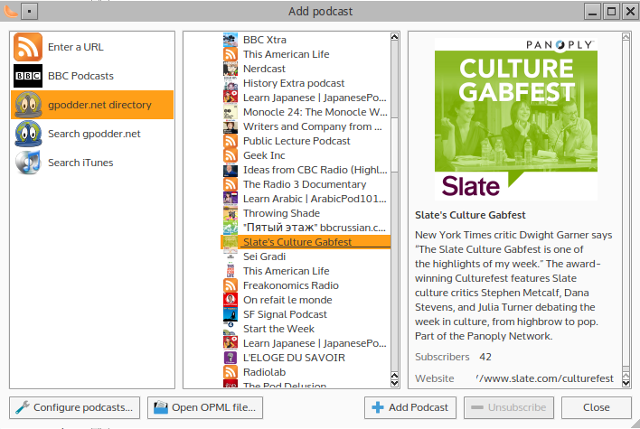Click the Subscribers count 42
This screenshot has height=429, width=640.
tap(485, 357)
